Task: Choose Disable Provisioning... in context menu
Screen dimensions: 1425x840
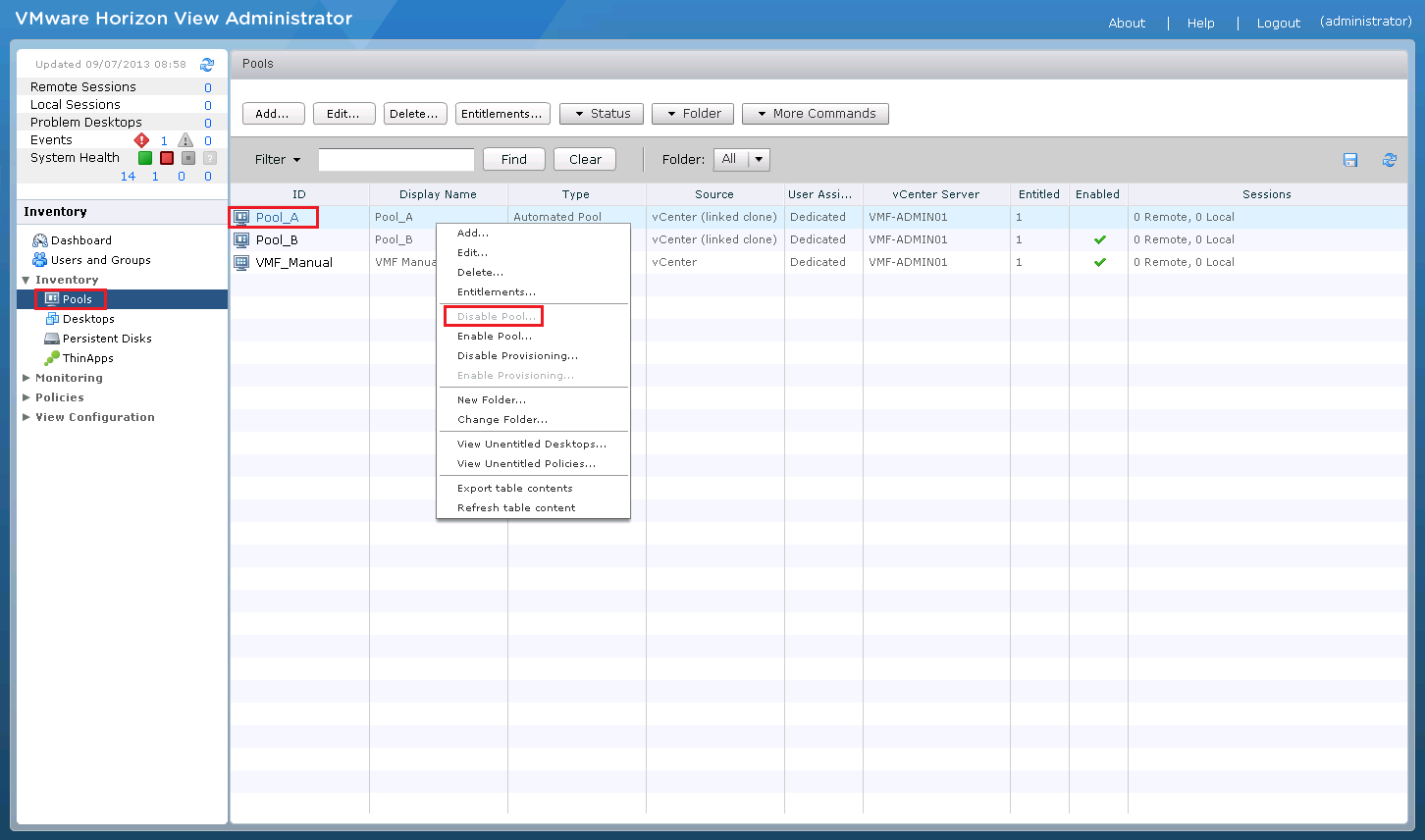Action: point(517,356)
